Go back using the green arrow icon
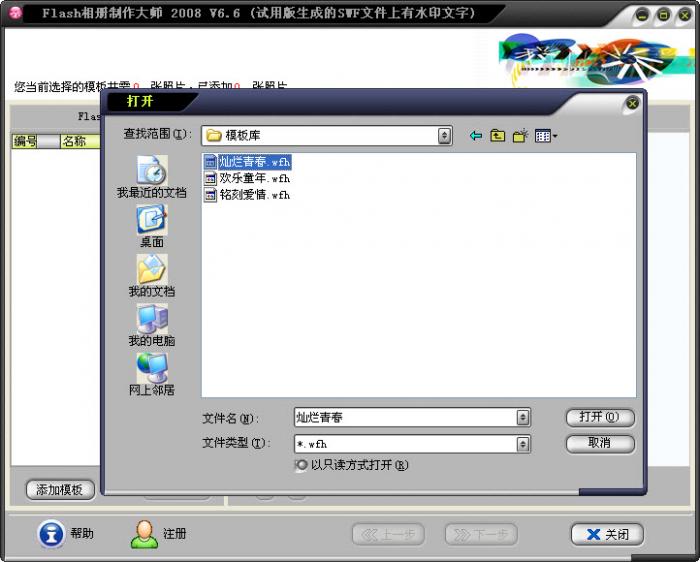The image size is (700, 562). 476,136
